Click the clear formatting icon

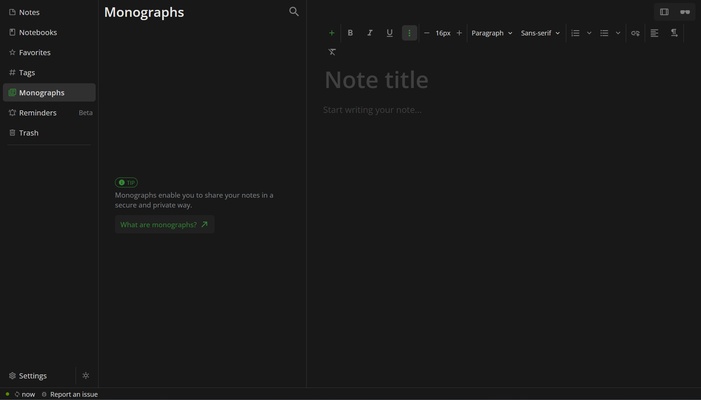coord(332,52)
